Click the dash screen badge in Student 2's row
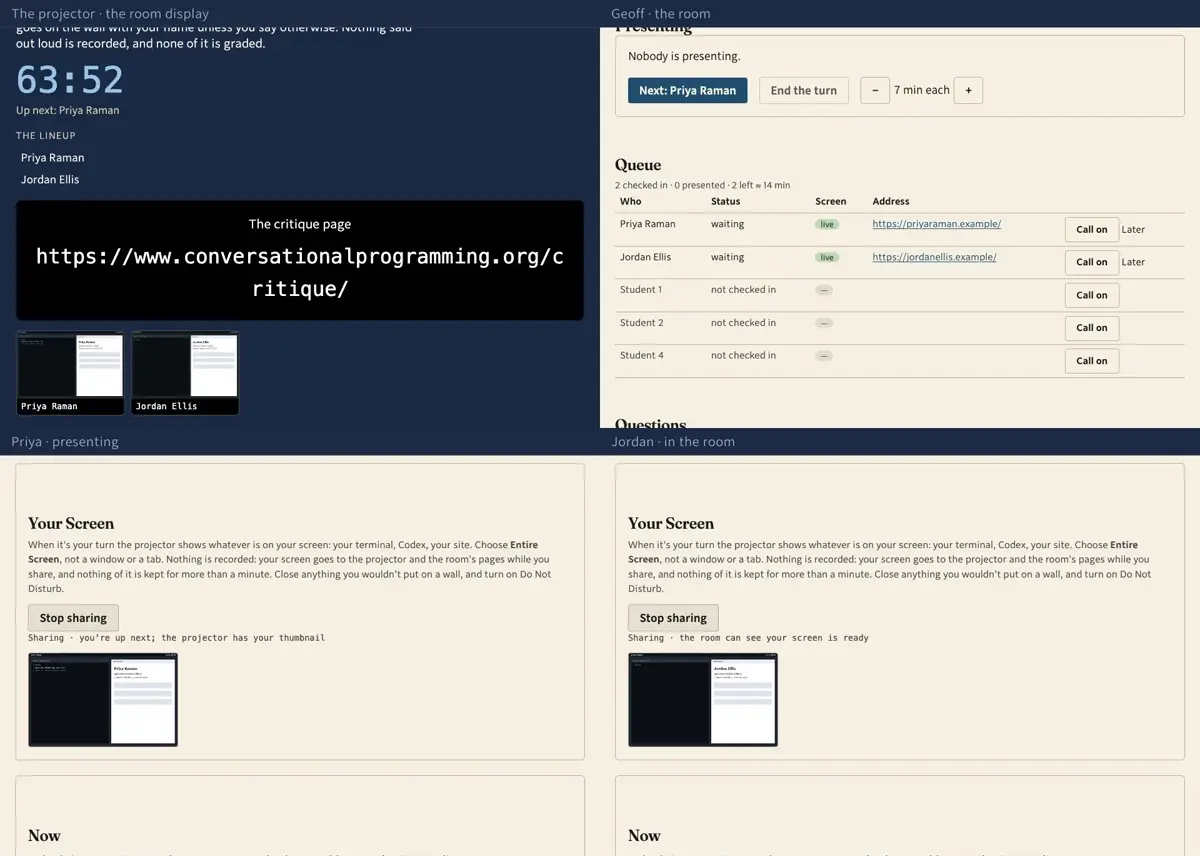Viewport: 1200px width, 856px height. [824, 323]
